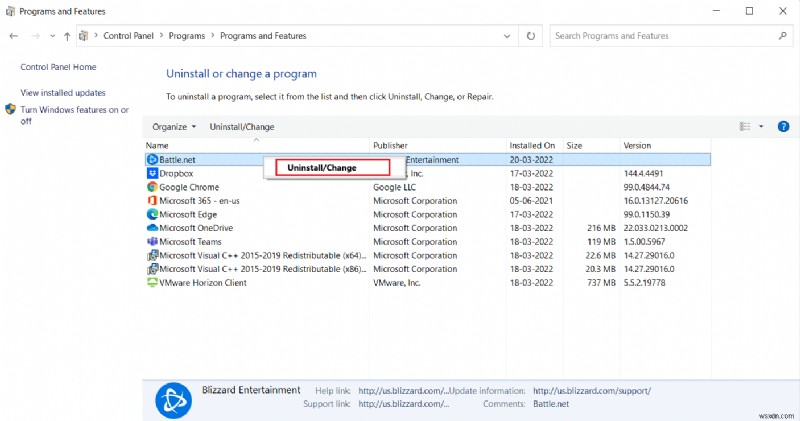
Task: Sort by the Size column header
Action: tap(574, 145)
